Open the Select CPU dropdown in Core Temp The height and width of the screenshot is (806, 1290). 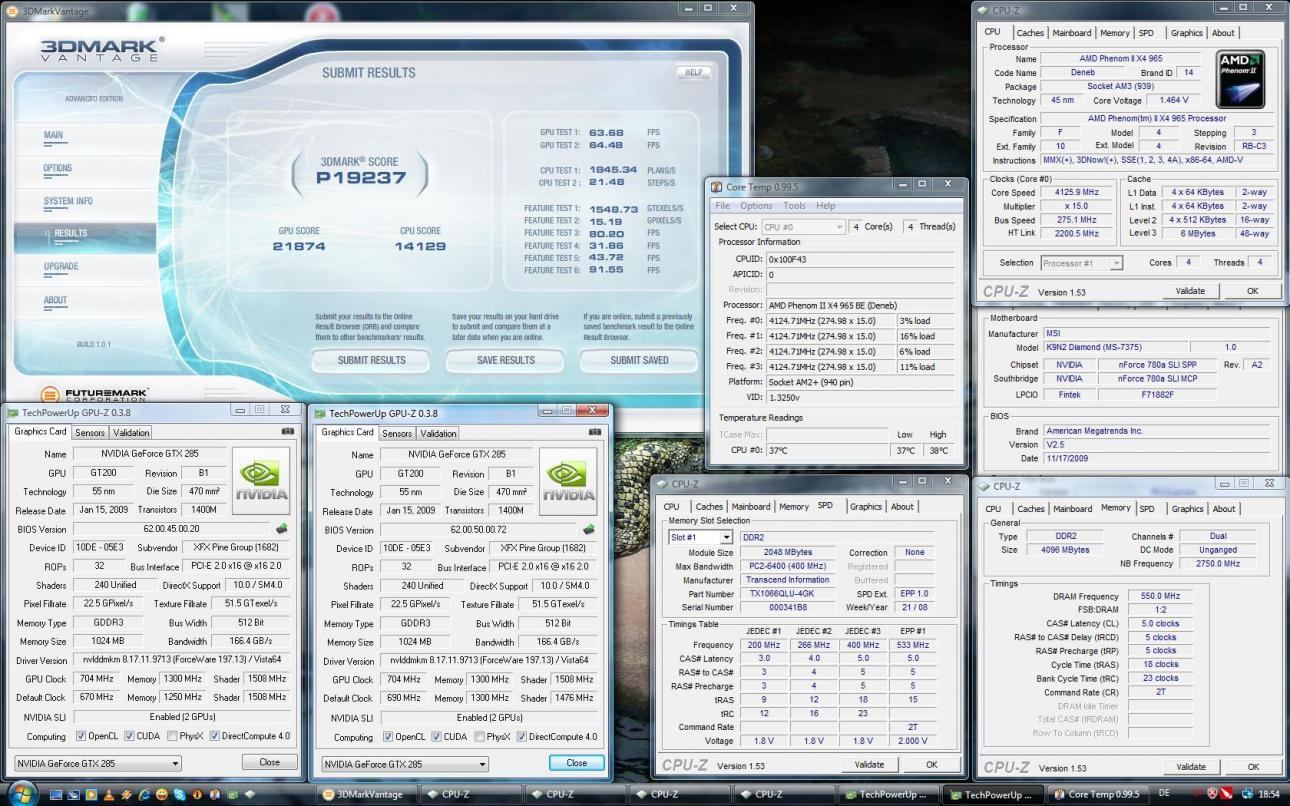coord(803,227)
